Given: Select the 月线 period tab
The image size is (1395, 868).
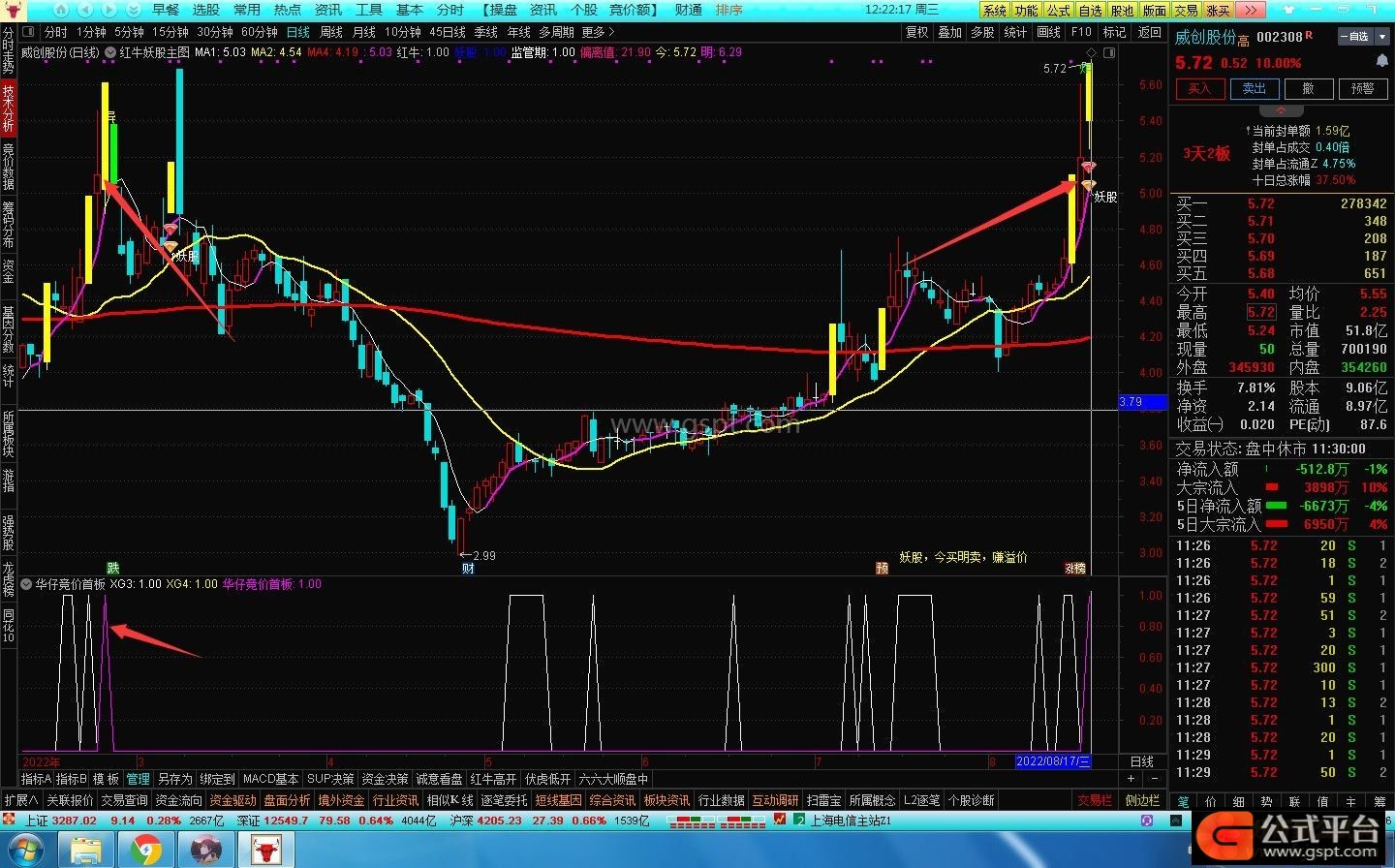Looking at the screenshot, I should coord(364,32).
